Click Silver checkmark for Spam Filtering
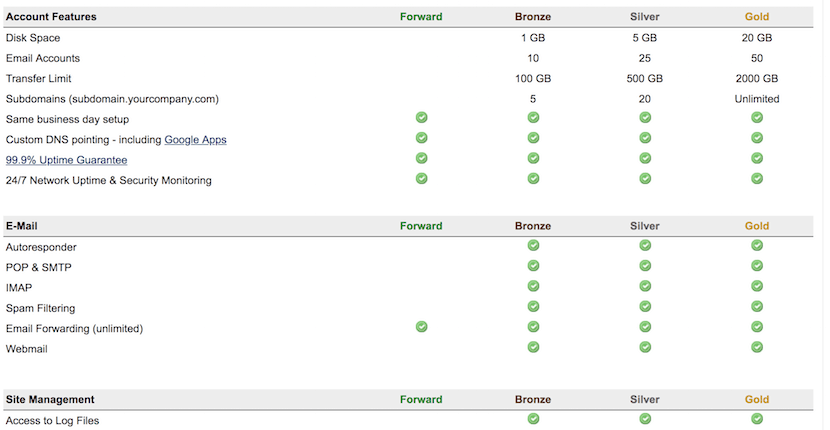 (645, 306)
